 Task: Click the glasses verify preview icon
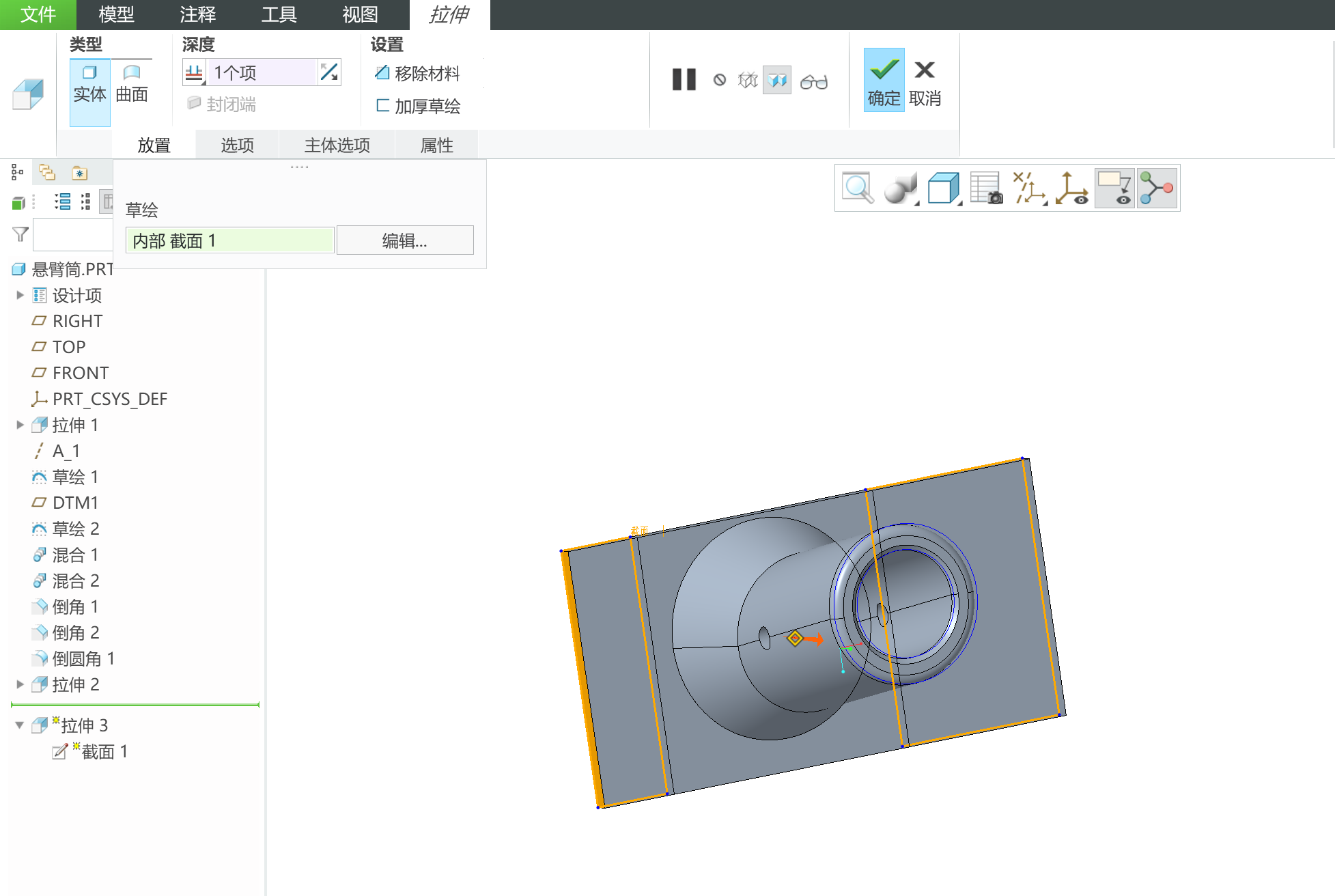point(813,82)
